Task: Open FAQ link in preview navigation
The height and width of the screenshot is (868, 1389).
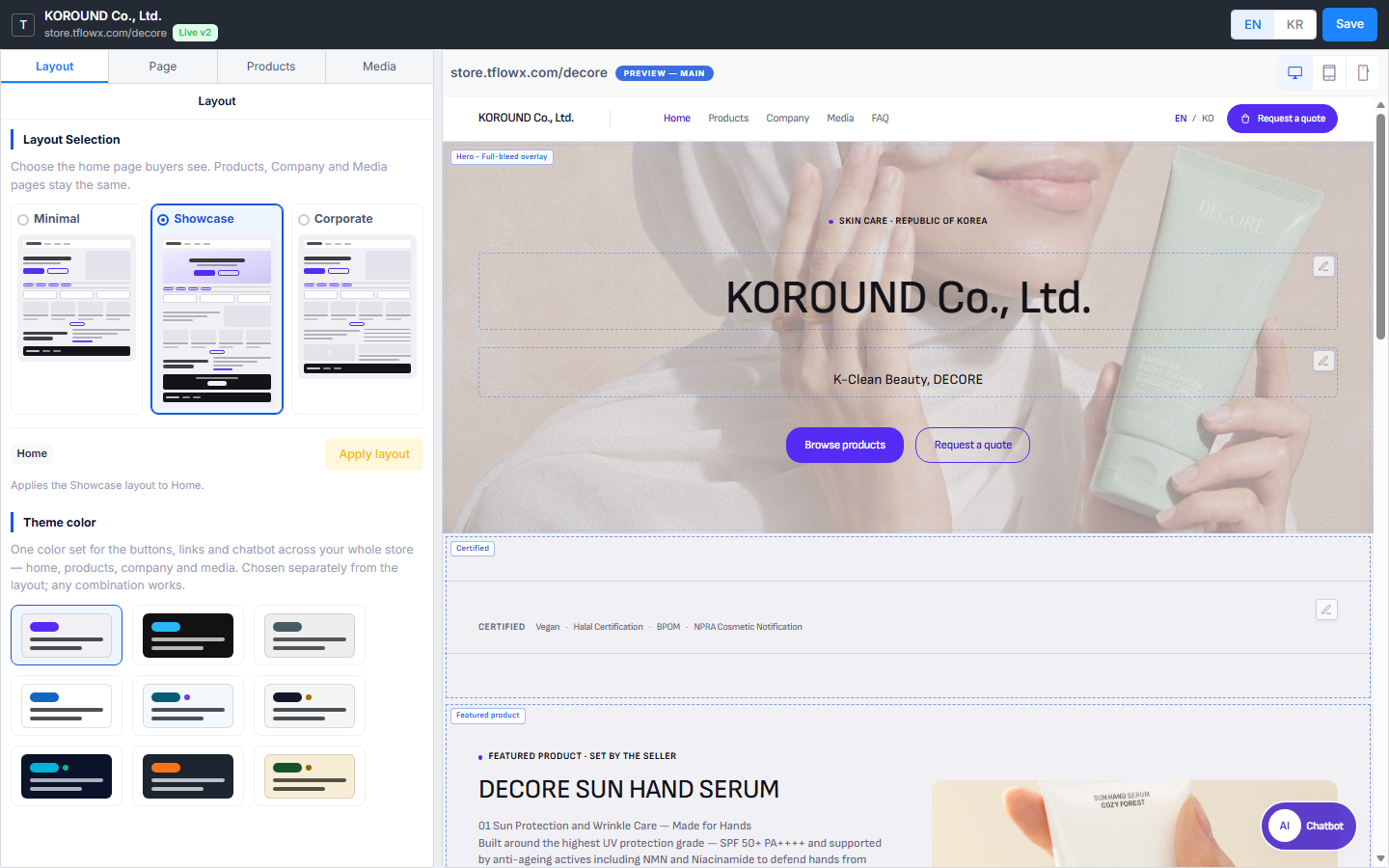Action: point(880,119)
